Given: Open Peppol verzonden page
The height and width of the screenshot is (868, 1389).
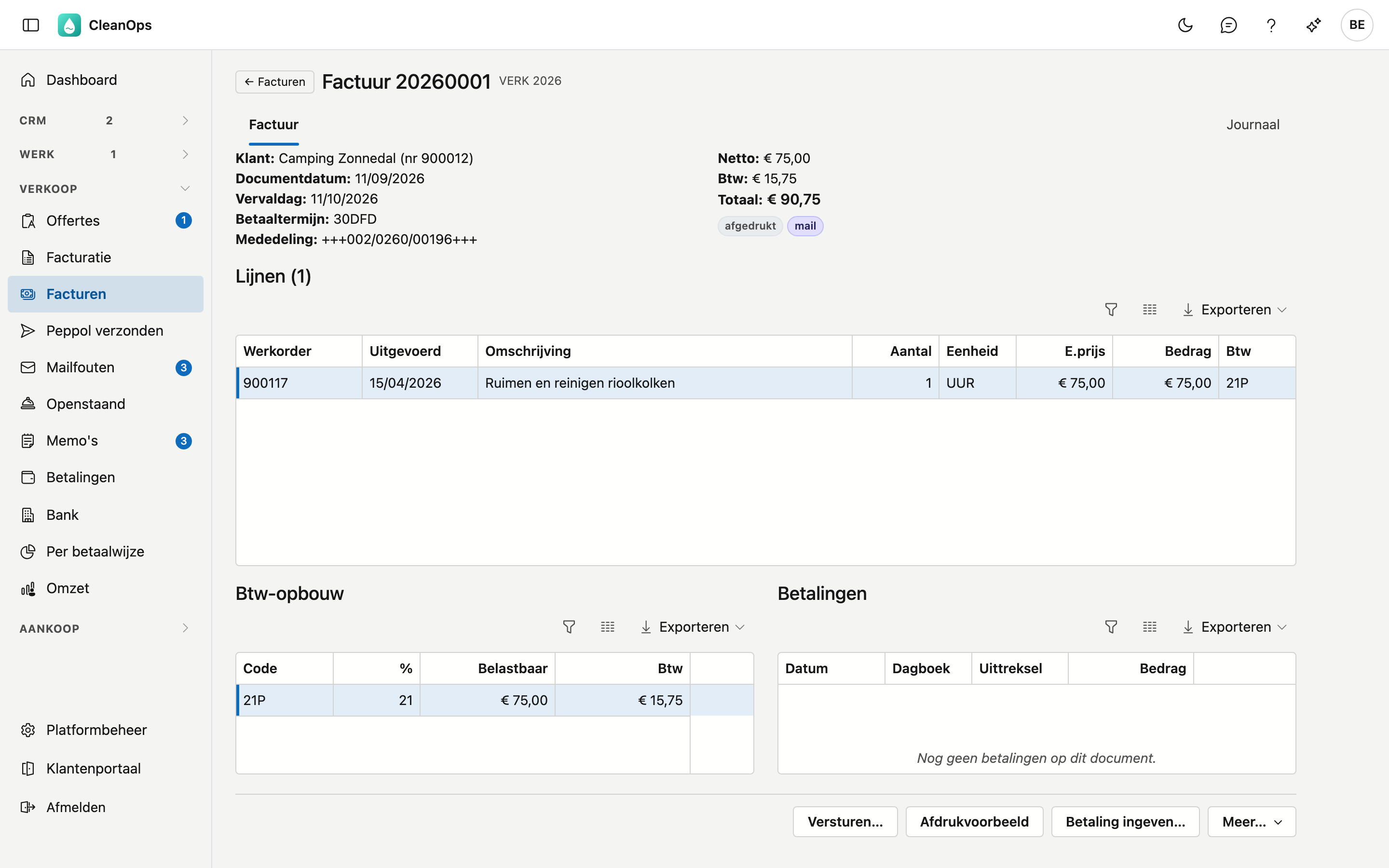Looking at the screenshot, I should 106,331.
